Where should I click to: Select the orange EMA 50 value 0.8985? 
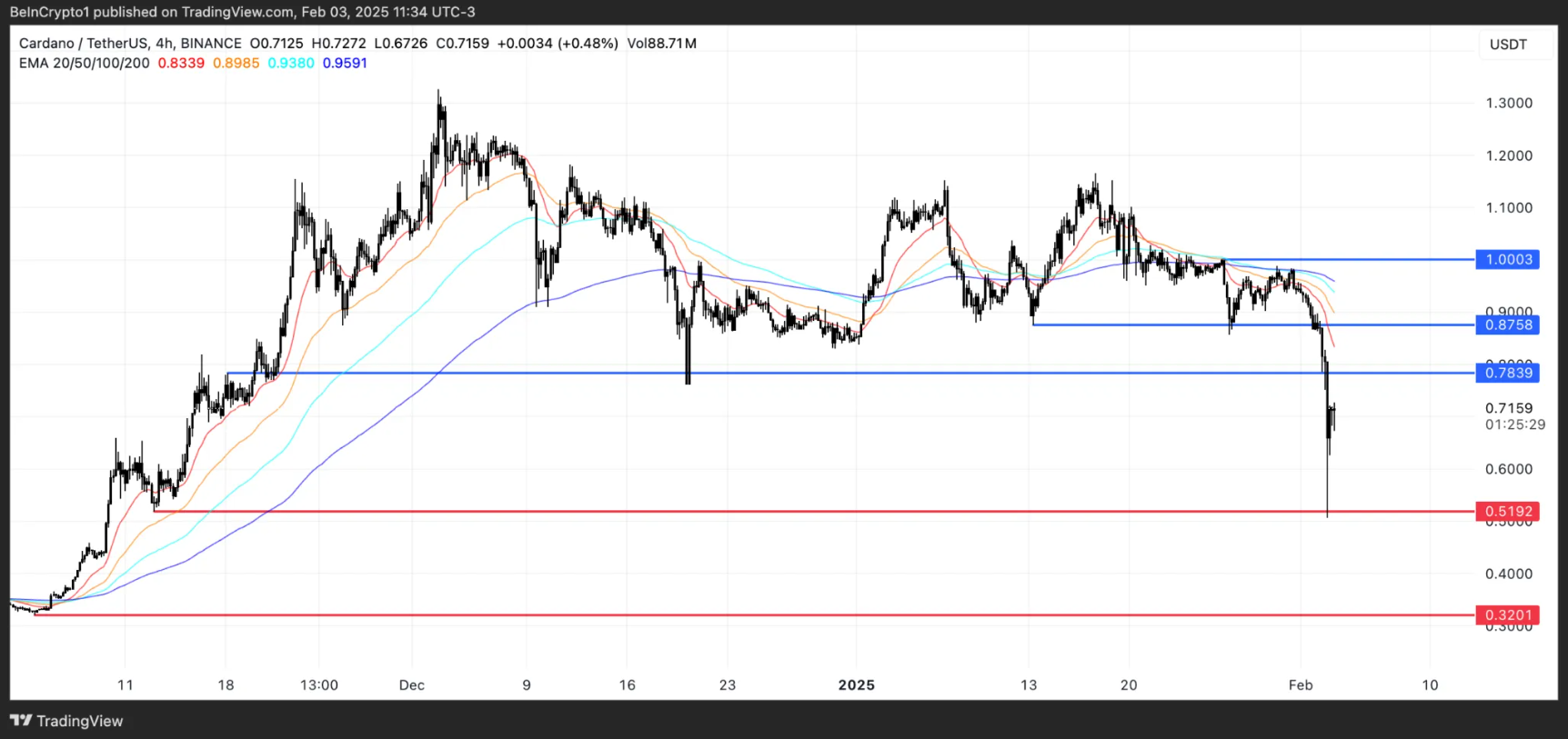click(236, 63)
